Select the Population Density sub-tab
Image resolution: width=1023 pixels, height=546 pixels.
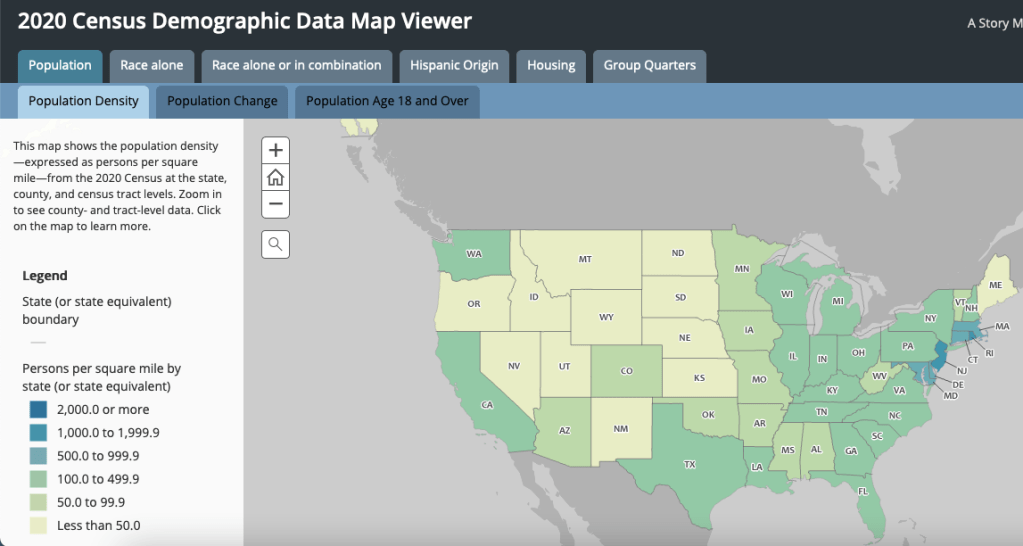click(84, 101)
